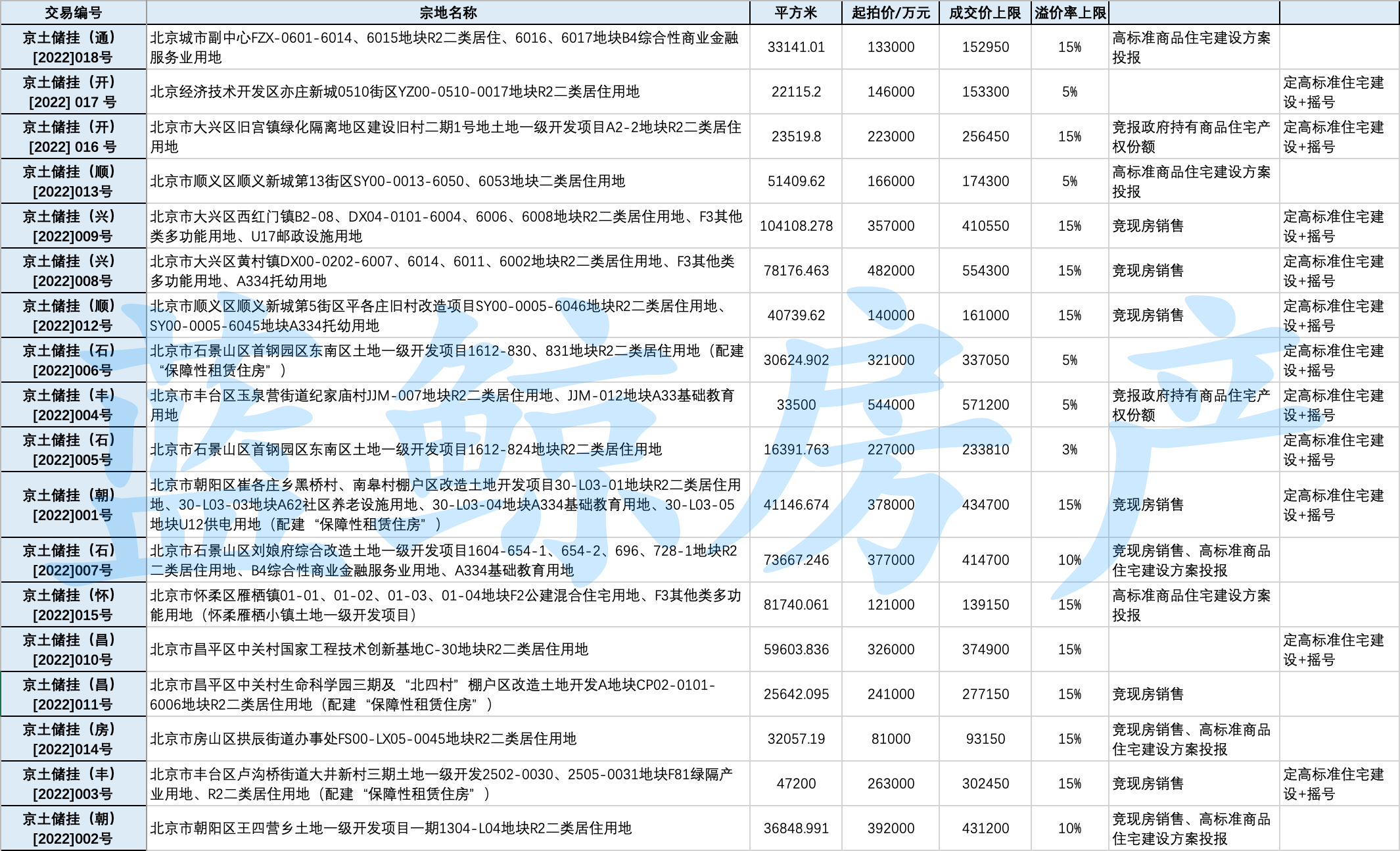Select cell 京土储挂（开）[2022] 017 号

point(73,92)
